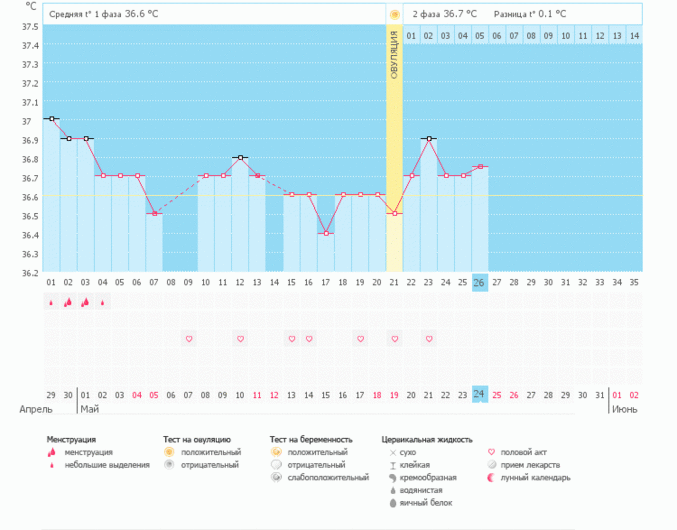The width and height of the screenshot is (677, 530).
Task: Click the половой акт heart legend icon
Action: pyautogui.click(x=490, y=452)
